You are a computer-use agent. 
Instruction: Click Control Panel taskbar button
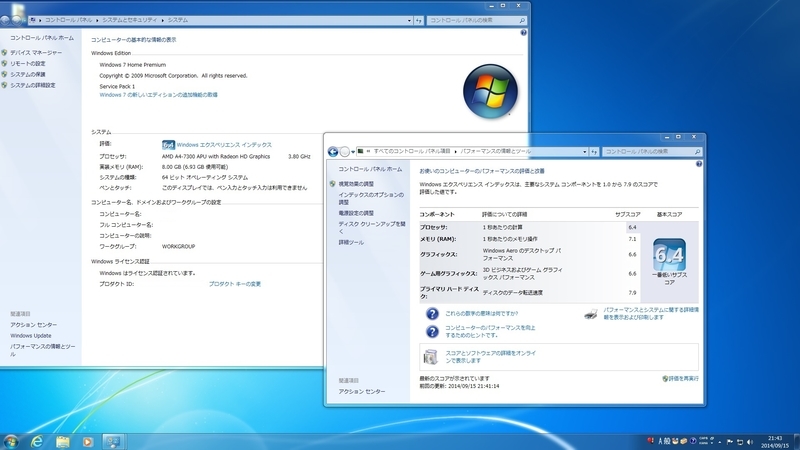(113, 442)
